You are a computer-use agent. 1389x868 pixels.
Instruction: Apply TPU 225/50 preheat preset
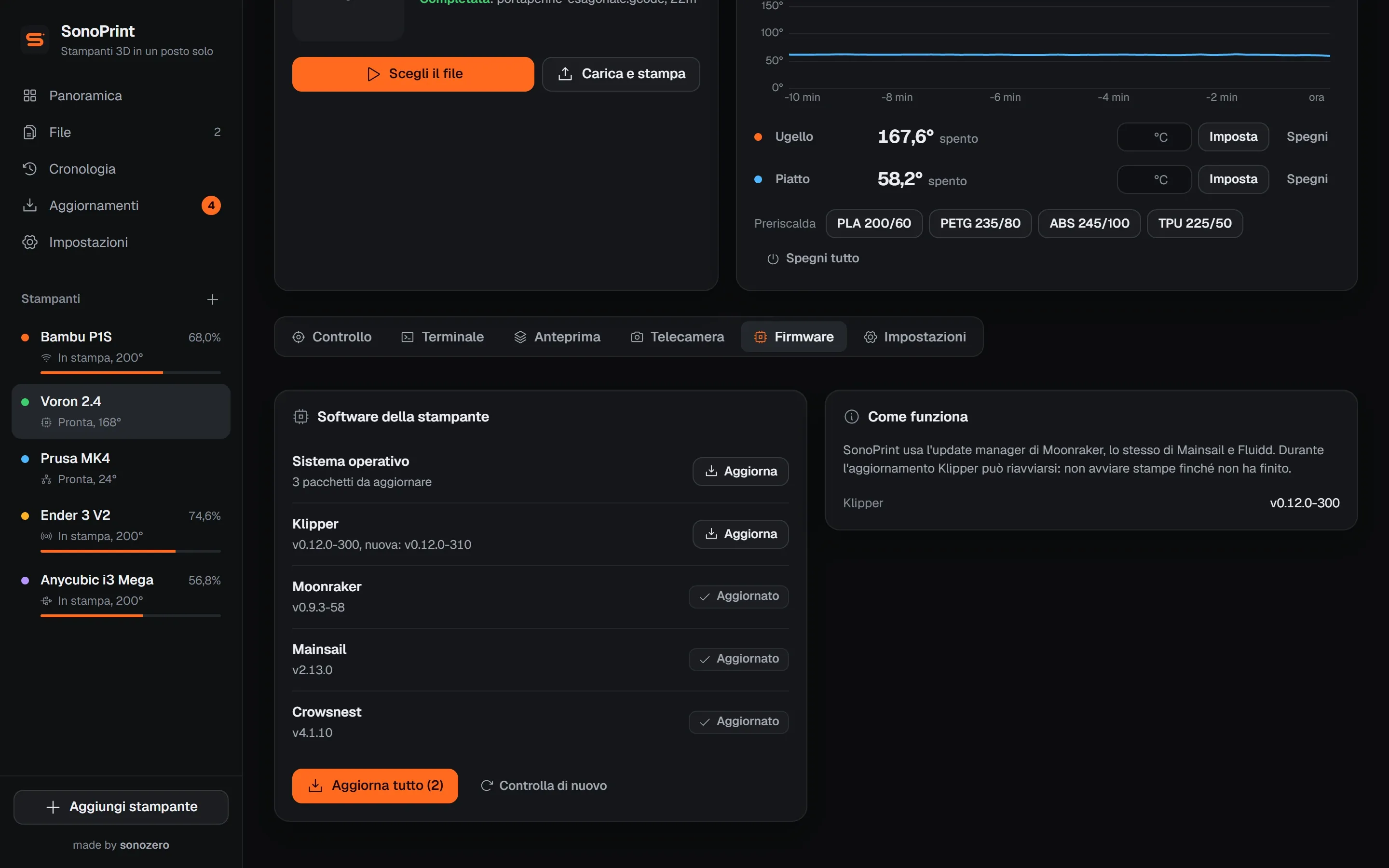pos(1195,223)
